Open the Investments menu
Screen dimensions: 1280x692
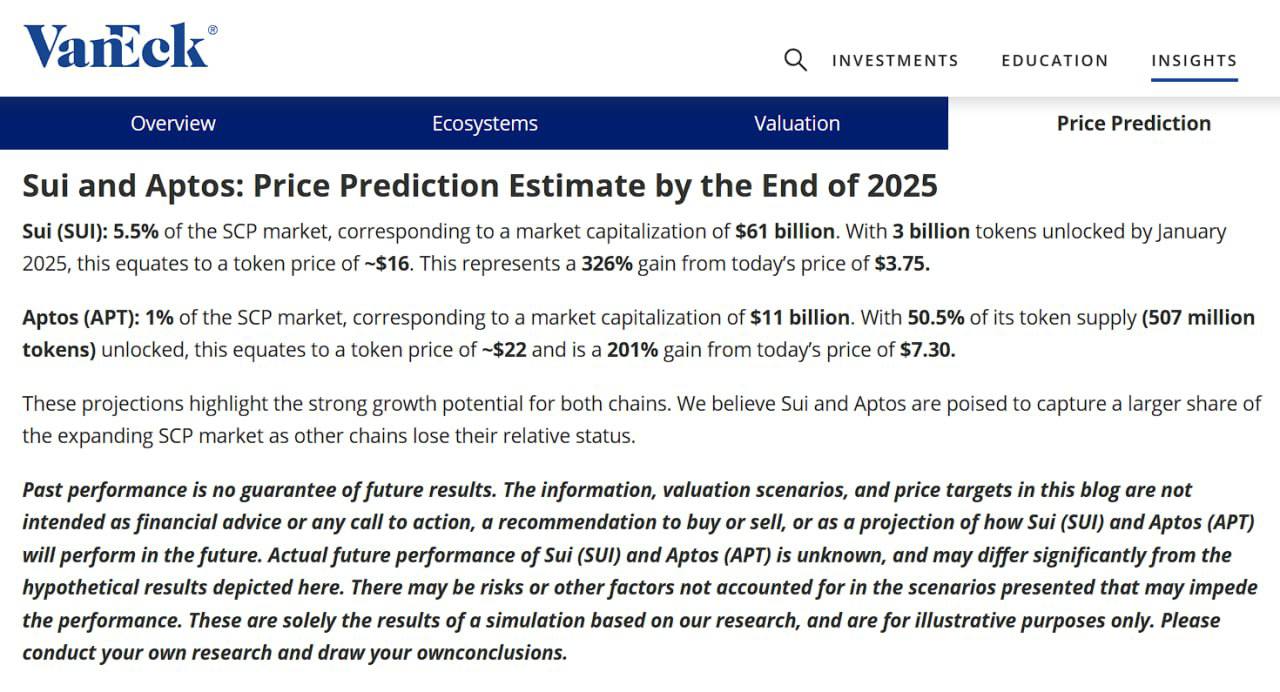895,61
